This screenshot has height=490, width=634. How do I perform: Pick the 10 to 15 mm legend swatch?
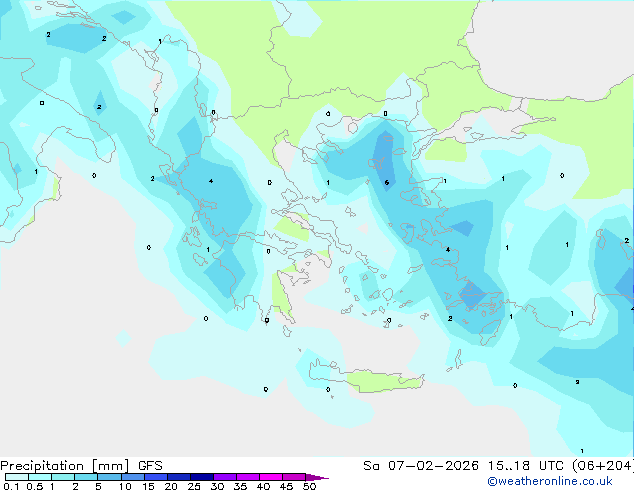coord(133,477)
